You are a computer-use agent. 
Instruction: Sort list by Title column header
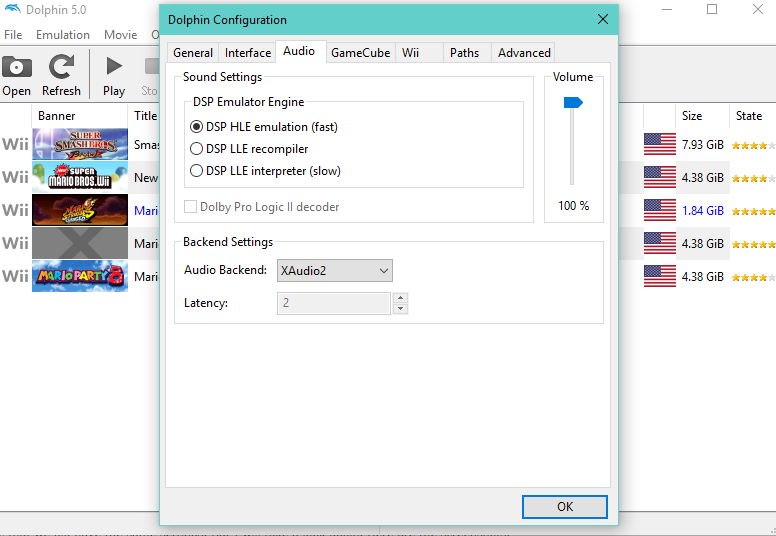pyautogui.click(x=144, y=116)
